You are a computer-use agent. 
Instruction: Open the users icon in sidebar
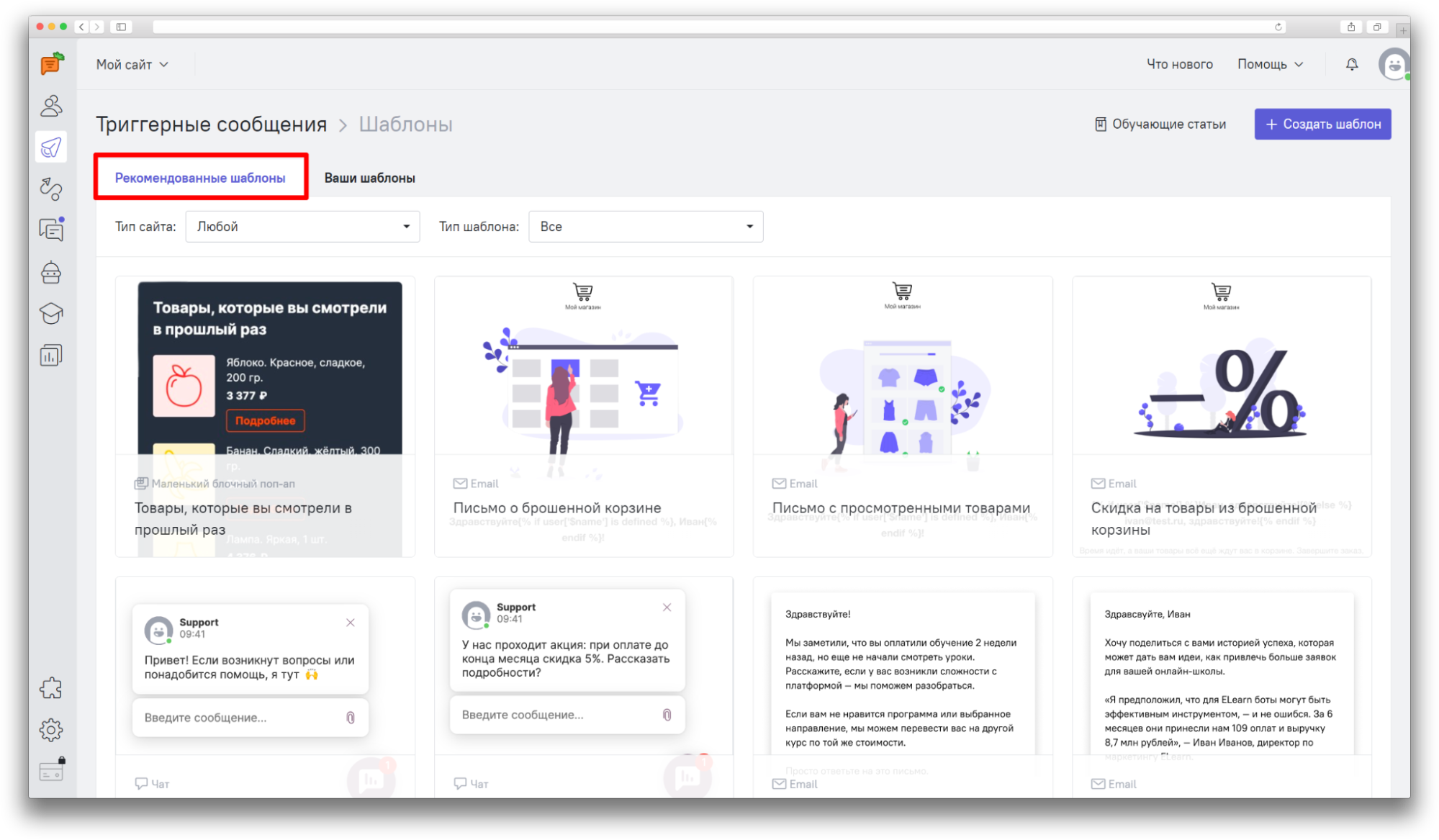[x=51, y=107]
